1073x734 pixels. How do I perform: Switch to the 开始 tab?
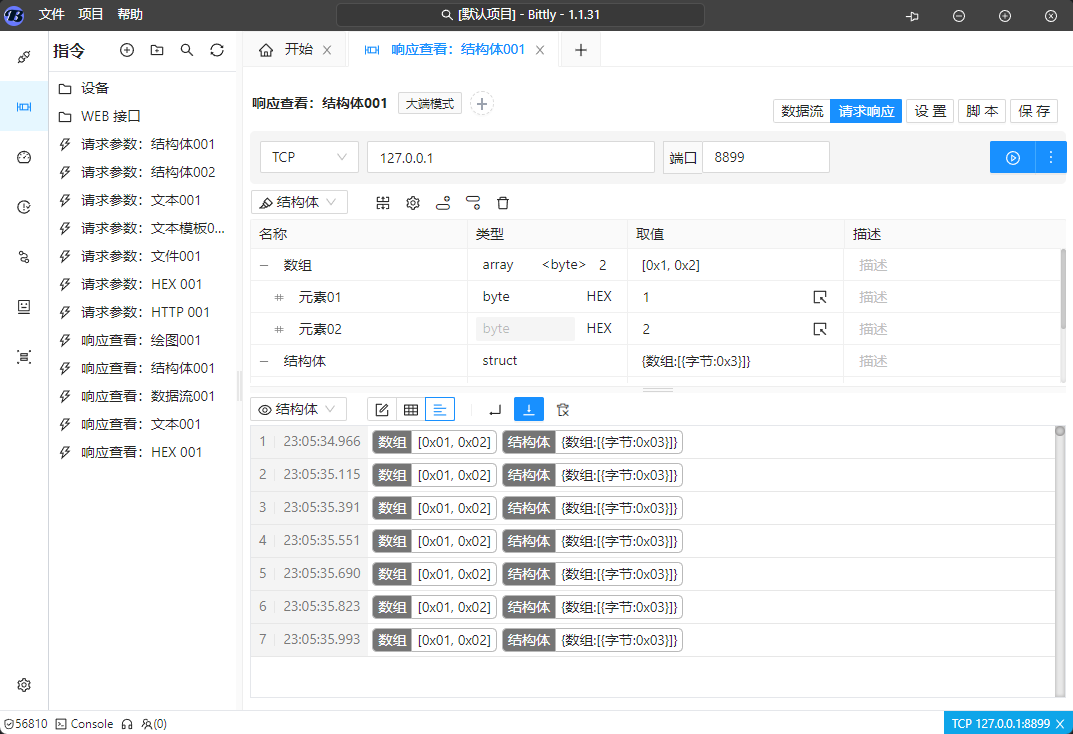coord(296,48)
